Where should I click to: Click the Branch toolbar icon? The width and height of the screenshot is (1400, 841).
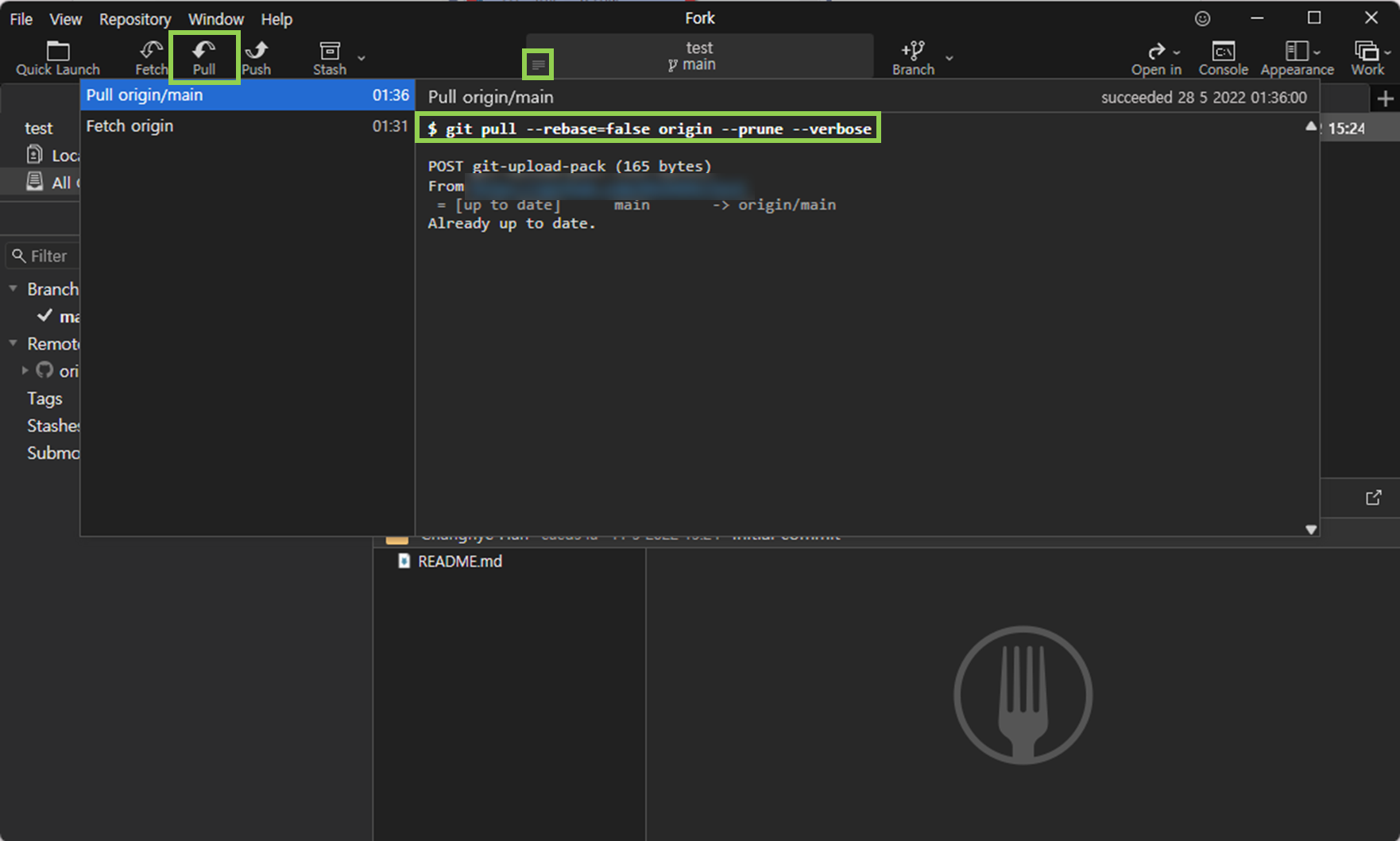913,58
